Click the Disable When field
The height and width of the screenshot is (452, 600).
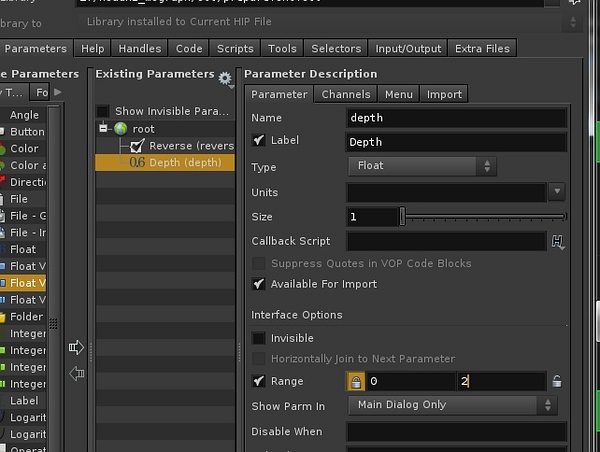pos(456,432)
